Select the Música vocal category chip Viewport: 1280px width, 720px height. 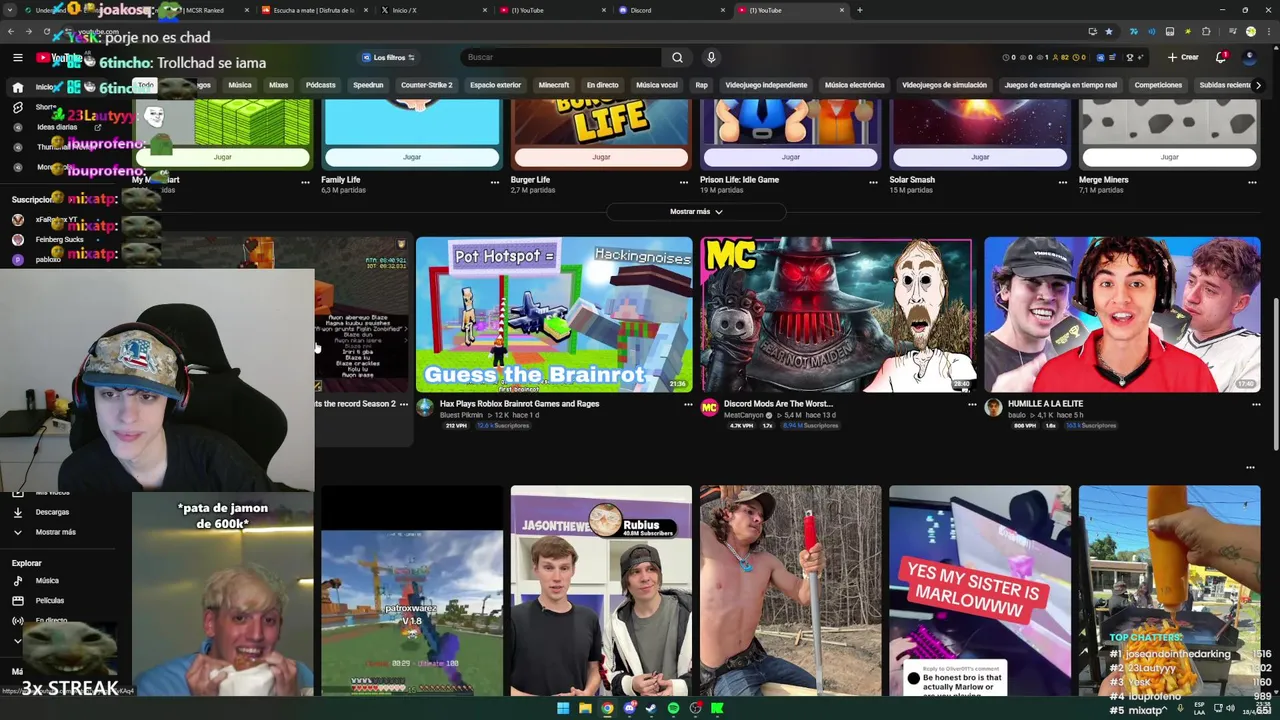657,85
